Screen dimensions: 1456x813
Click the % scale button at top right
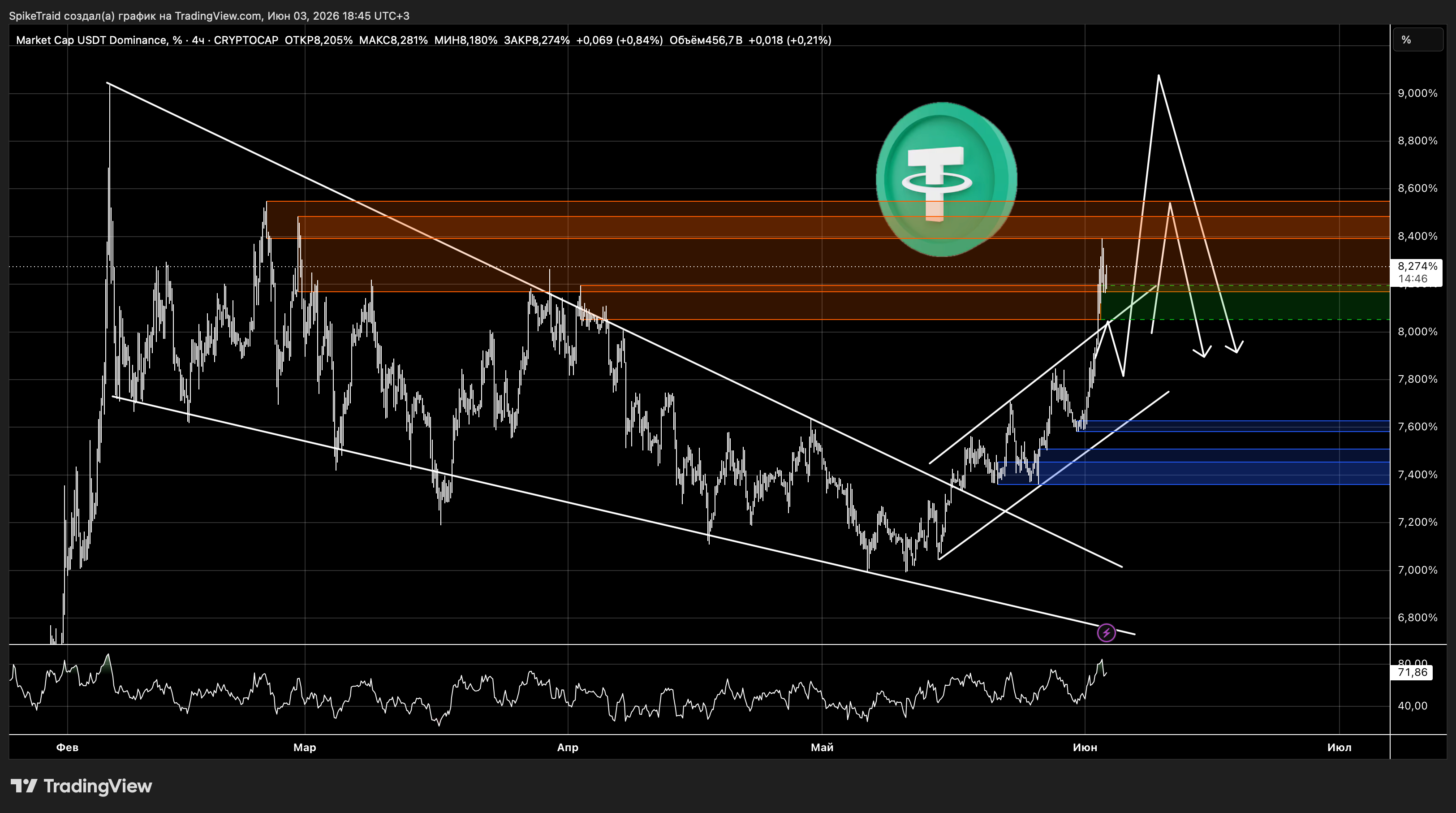point(1417,39)
